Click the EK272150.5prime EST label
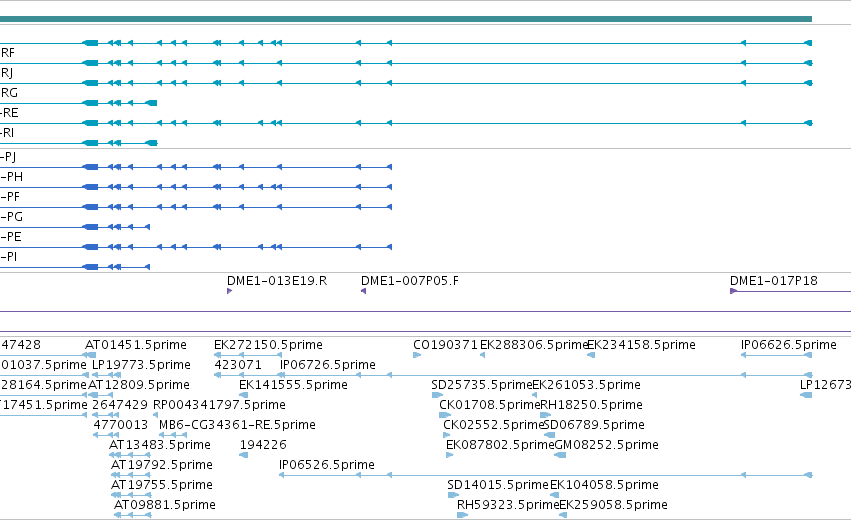Viewport: 851px width, 520px height. [268, 345]
